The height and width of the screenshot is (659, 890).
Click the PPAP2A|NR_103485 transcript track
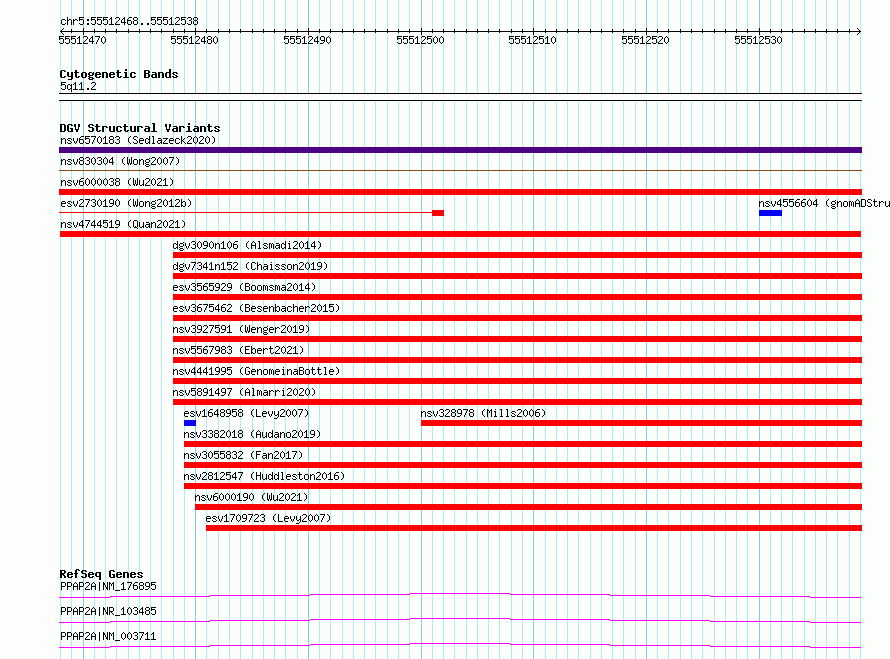coord(460,620)
